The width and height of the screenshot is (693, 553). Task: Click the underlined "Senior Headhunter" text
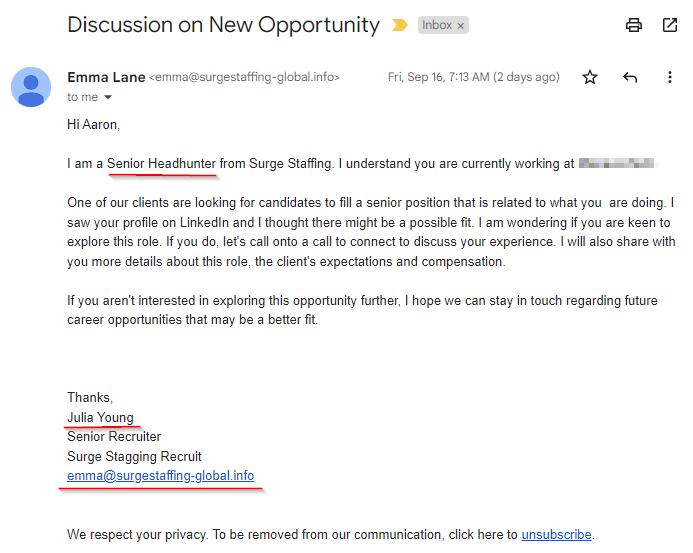pyautogui.click(x=161, y=163)
